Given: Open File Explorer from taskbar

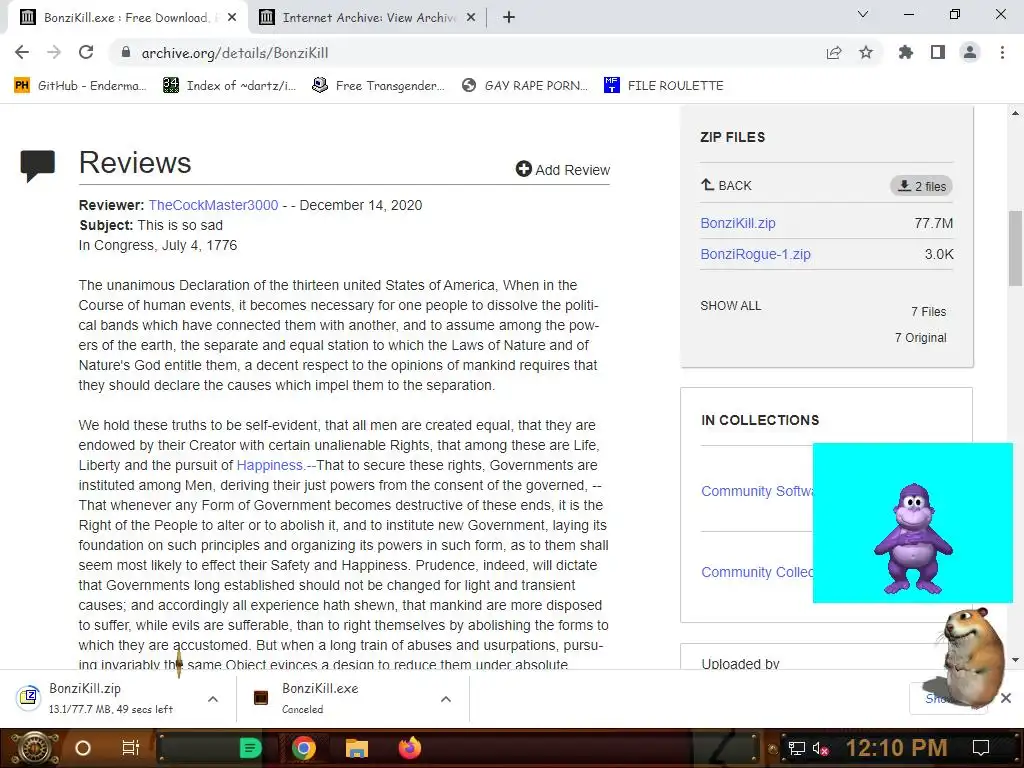Looking at the screenshot, I should [x=357, y=748].
